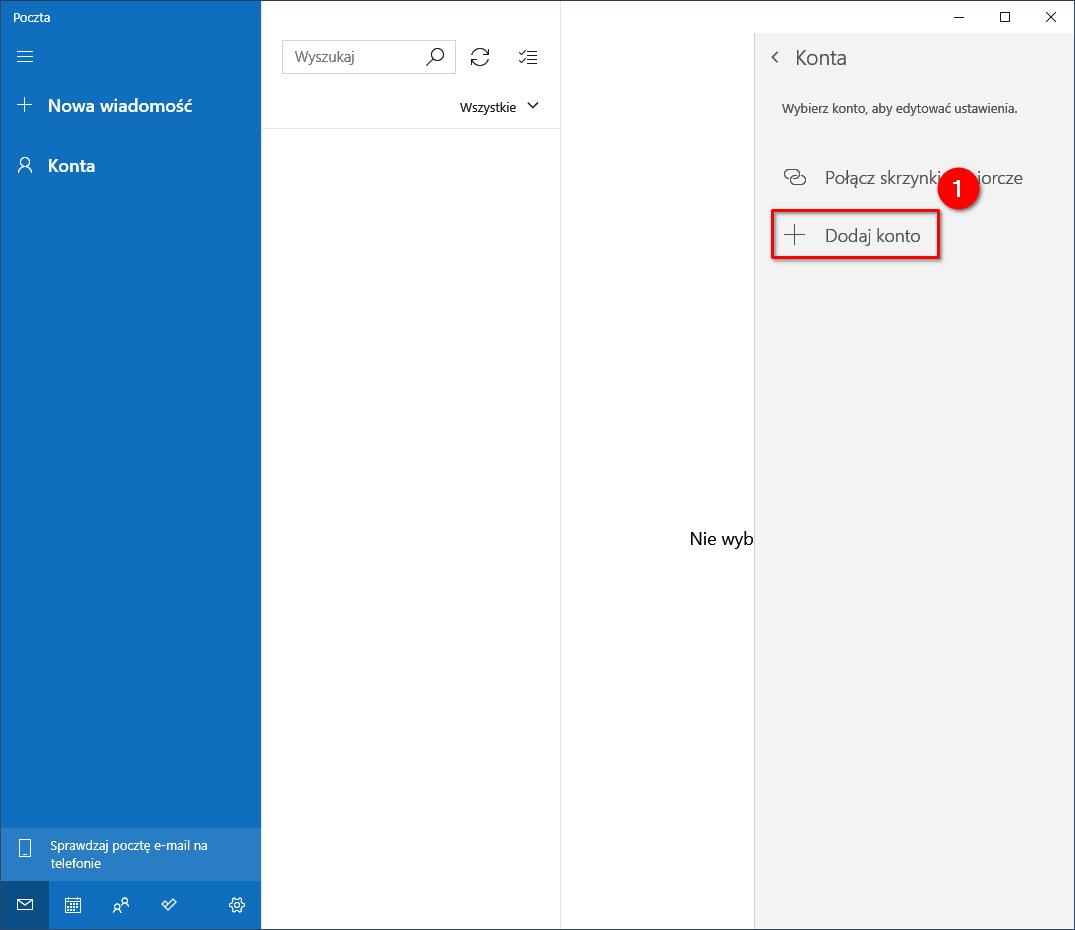Maximize the Poczta window
Viewport: 1075px width, 930px height.
[1005, 17]
